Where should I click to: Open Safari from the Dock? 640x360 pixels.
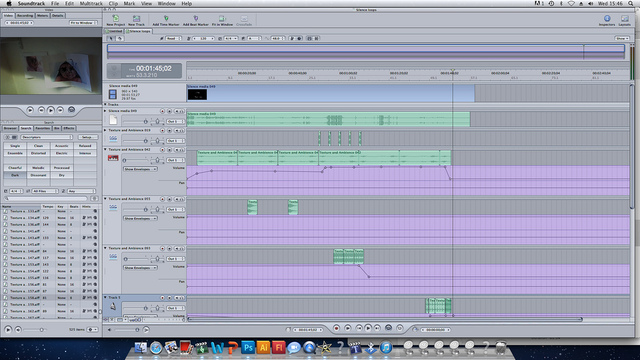coord(156,347)
